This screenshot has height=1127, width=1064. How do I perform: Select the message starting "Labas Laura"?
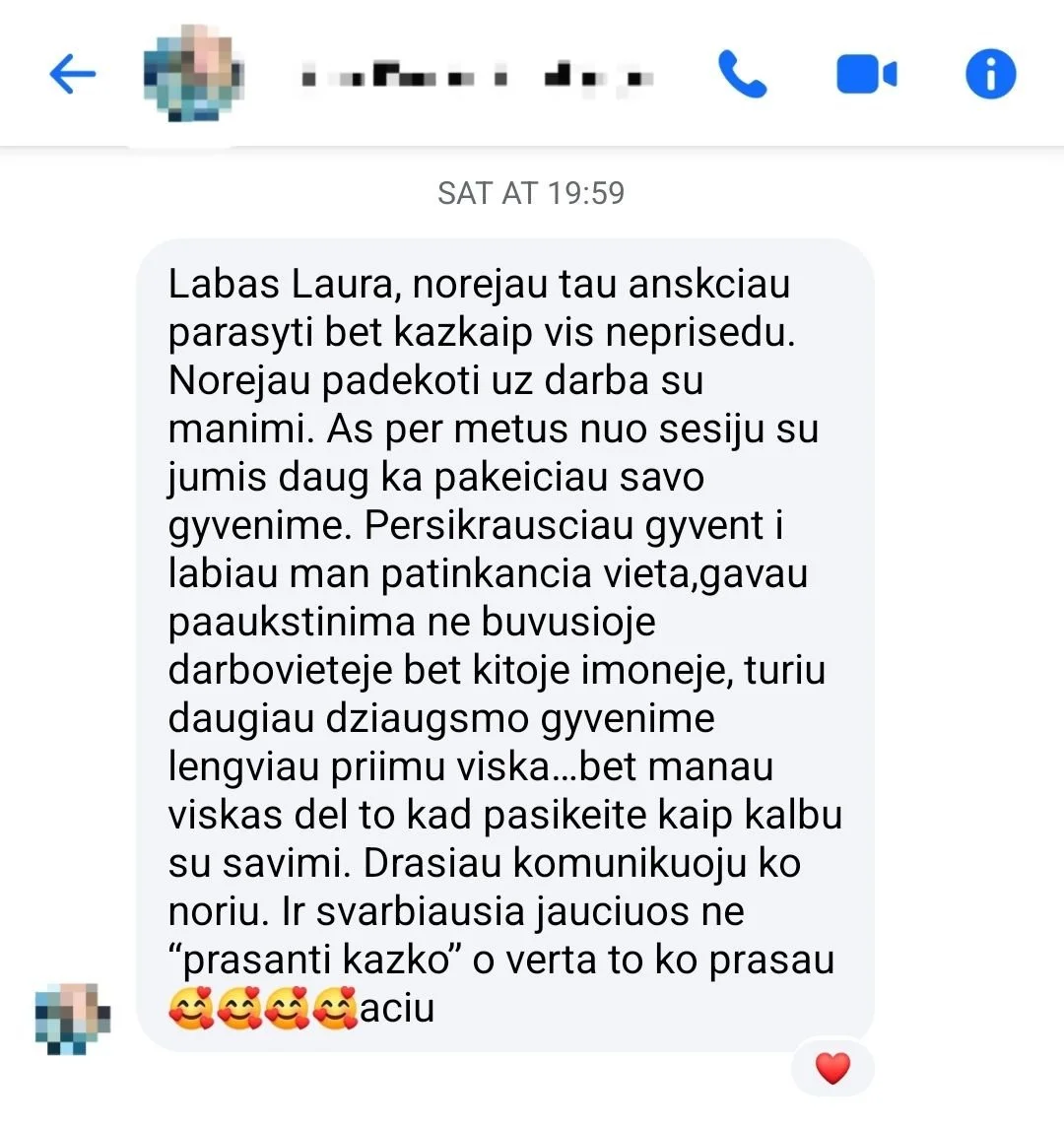point(505,645)
